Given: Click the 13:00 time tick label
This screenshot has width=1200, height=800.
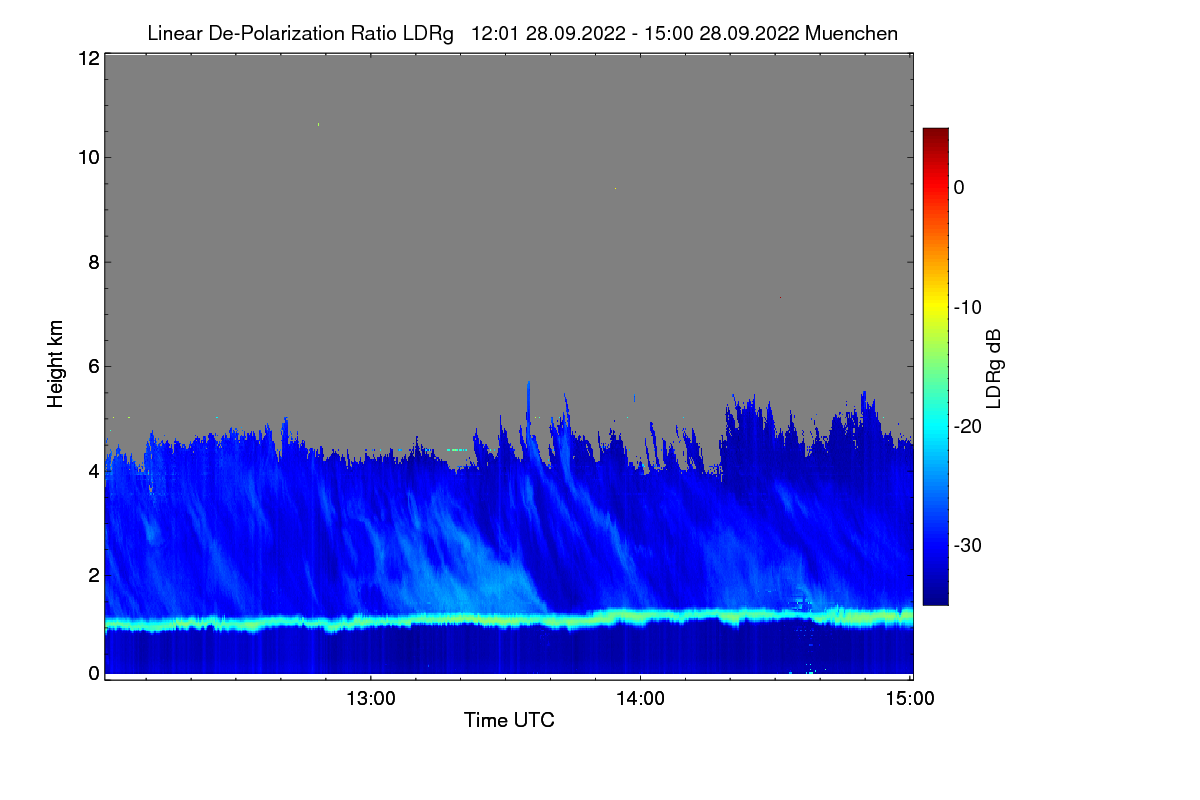Looking at the screenshot, I should pos(371,699).
